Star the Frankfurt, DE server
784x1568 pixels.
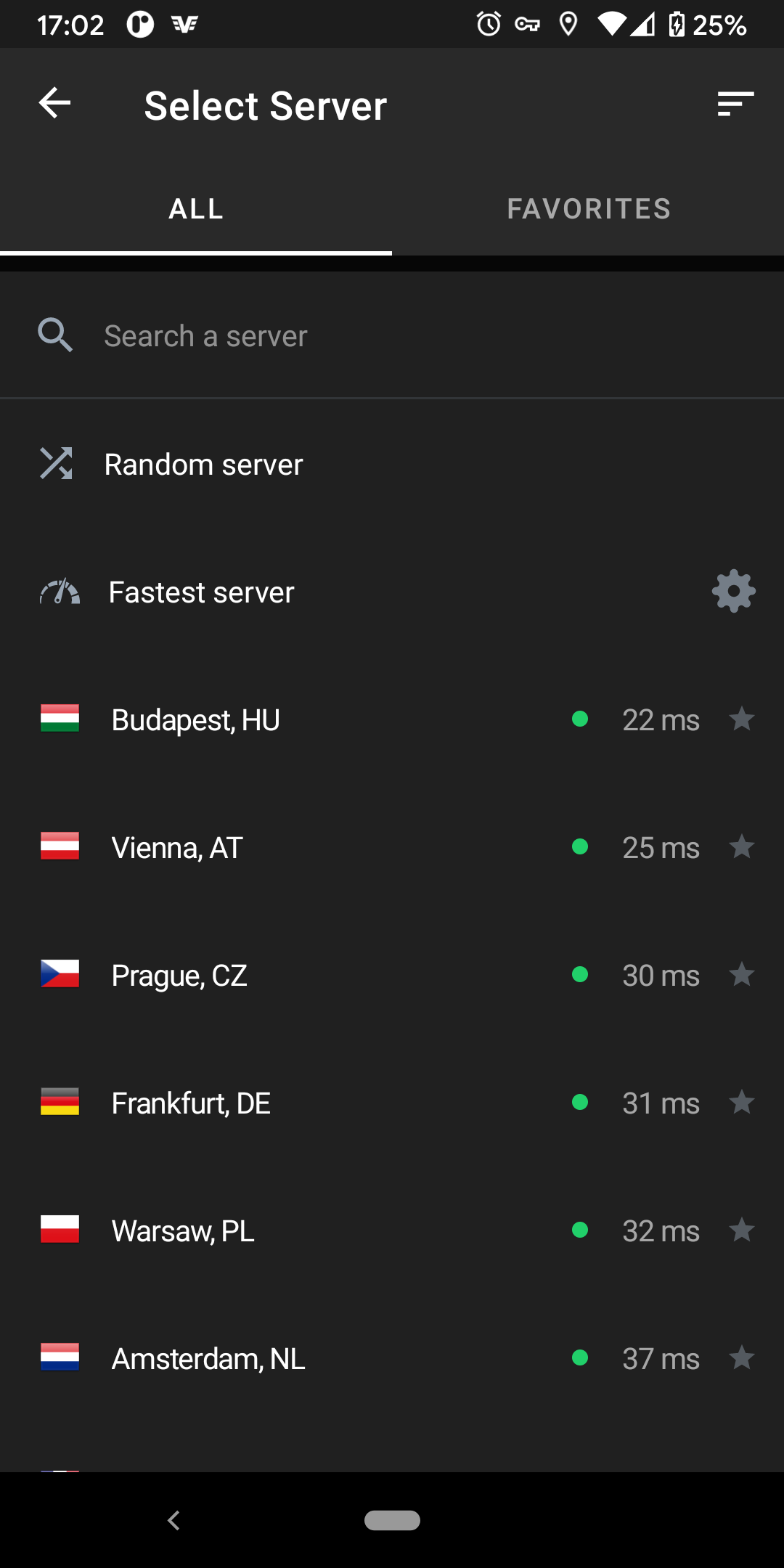pyautogui.click(x=742, y=1102)
